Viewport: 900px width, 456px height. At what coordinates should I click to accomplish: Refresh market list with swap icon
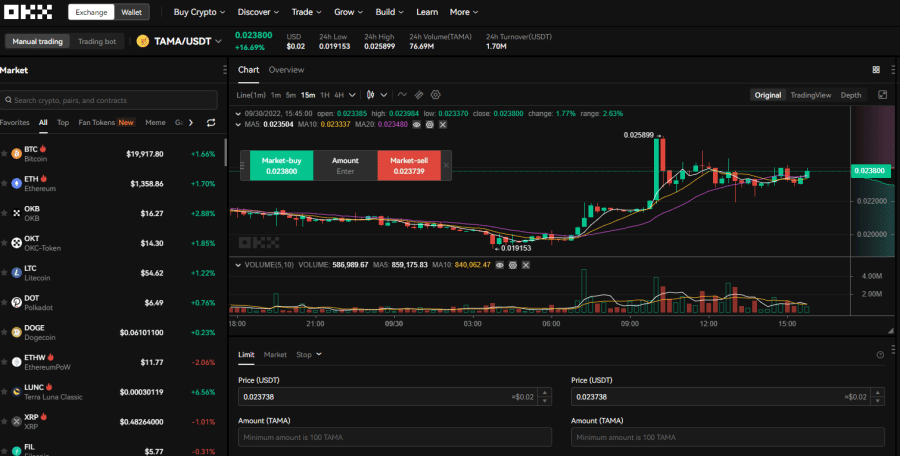pyautogui.click(x=210, y=122)
